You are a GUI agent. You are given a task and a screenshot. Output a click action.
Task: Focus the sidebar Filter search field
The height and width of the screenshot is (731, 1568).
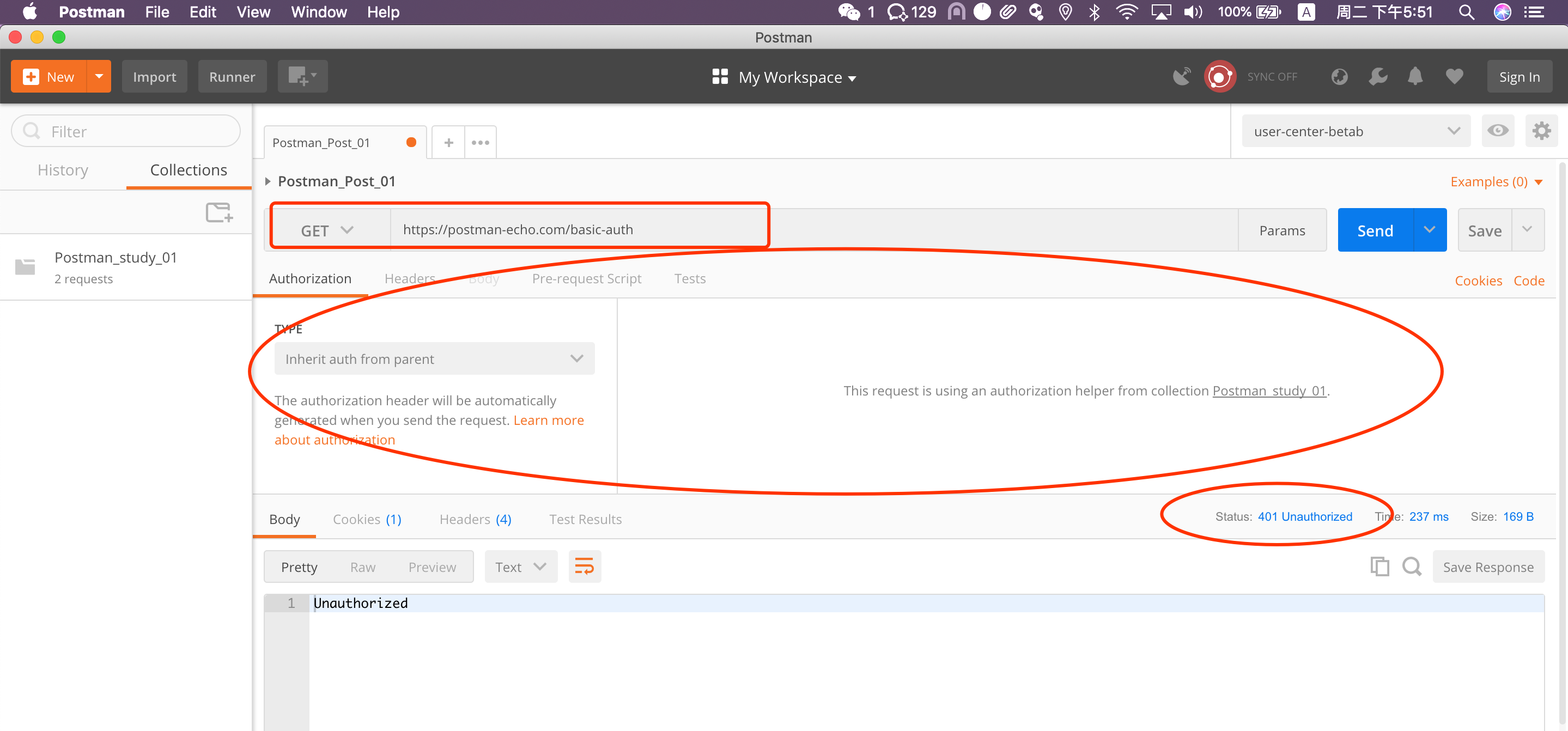coord(126,131)
